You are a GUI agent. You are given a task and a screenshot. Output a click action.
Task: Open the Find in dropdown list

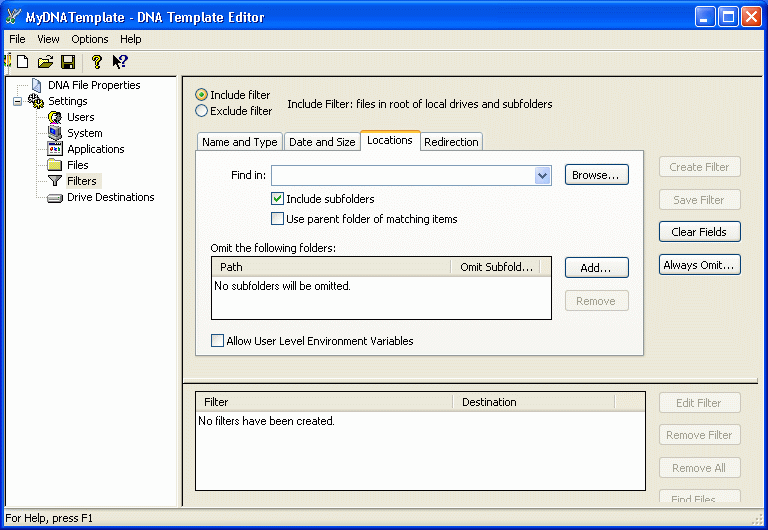[x=542, y=176]
